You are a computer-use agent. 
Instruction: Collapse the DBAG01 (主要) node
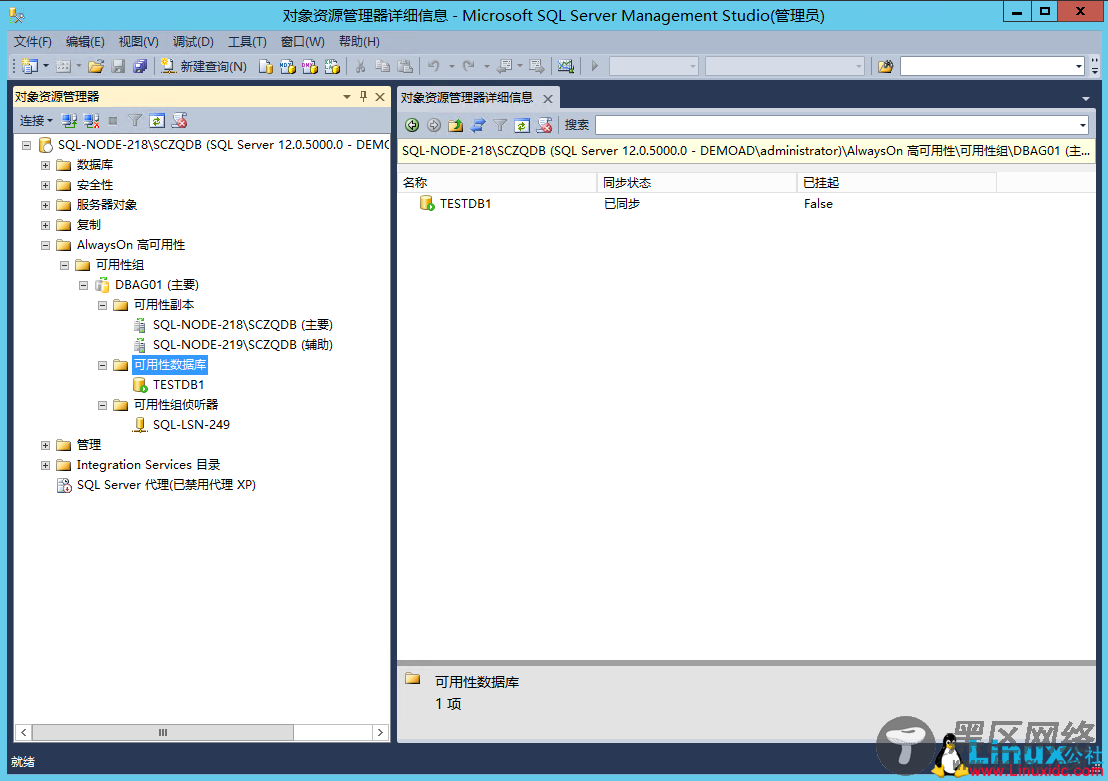[x=83, y=285]
